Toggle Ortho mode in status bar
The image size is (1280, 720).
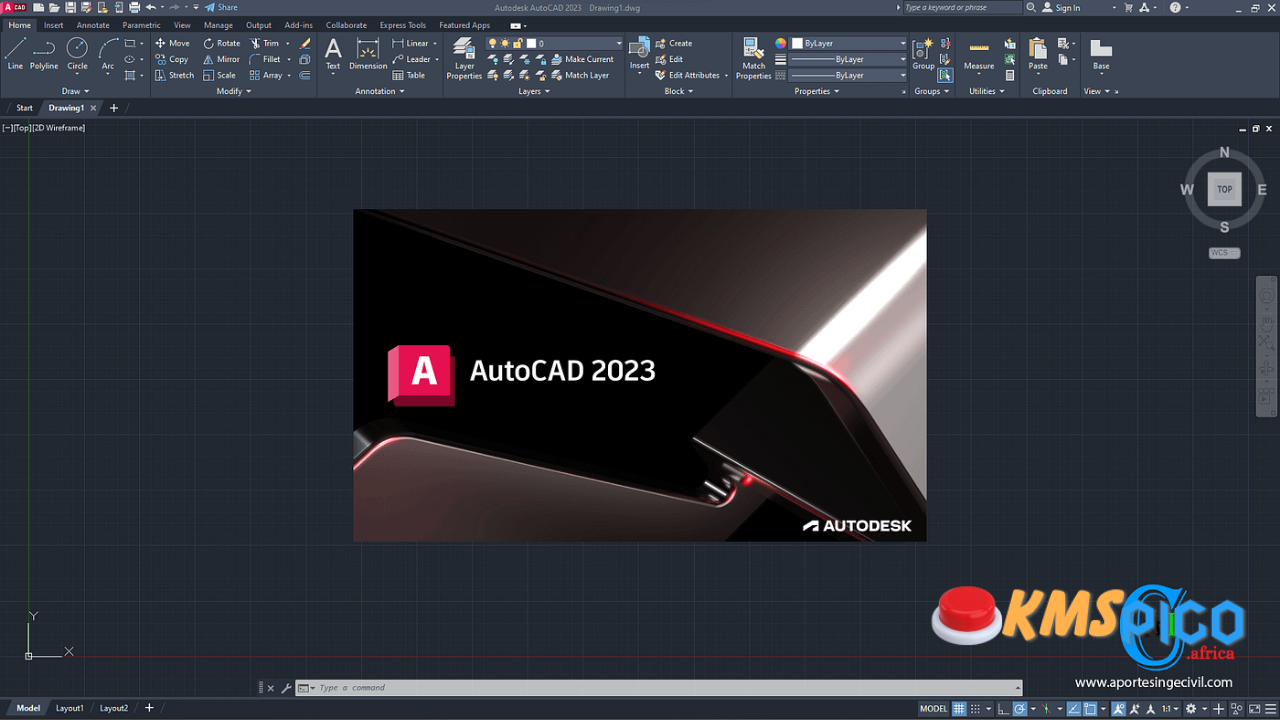[1003, 708]
